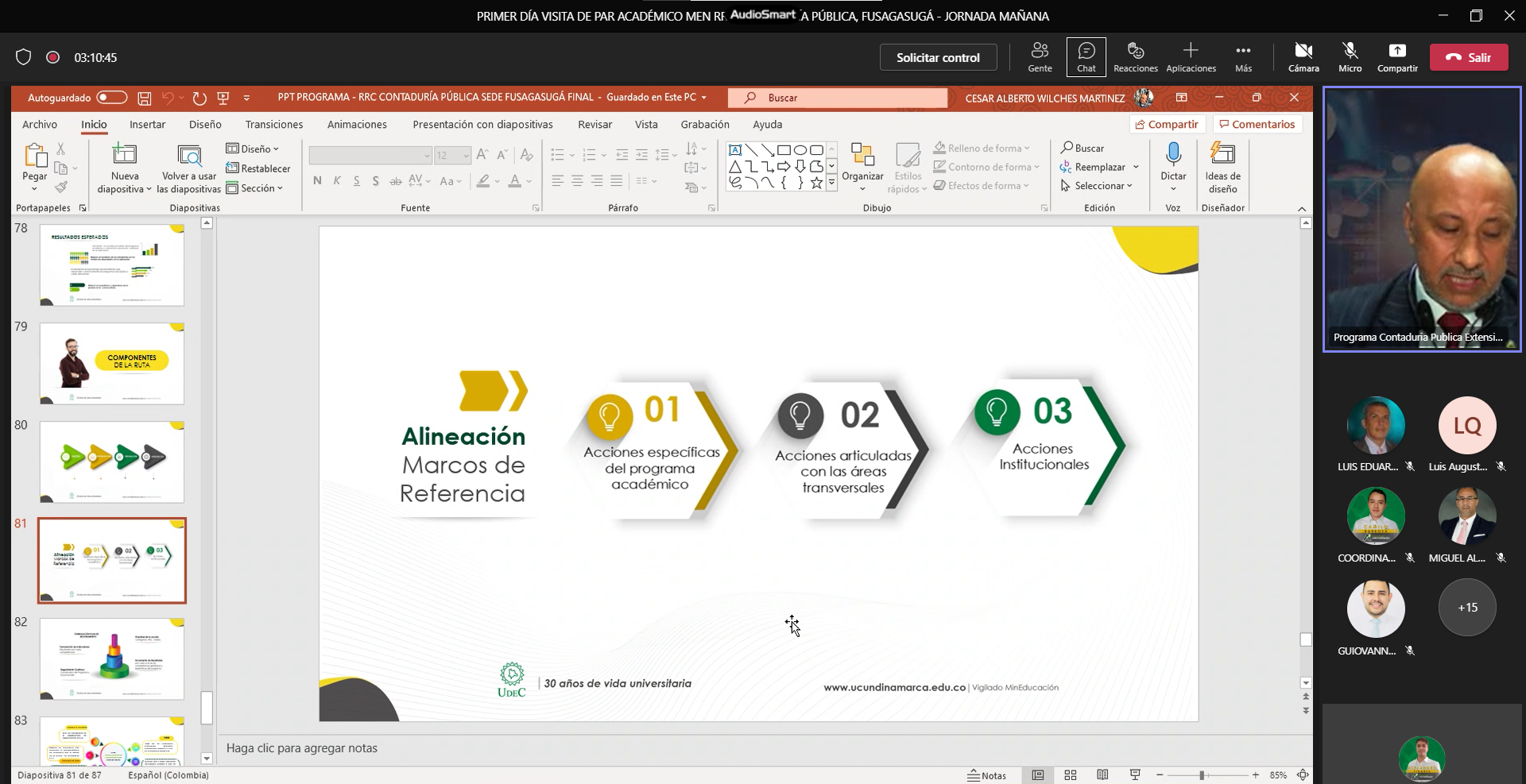The image size is (1526, 784).
Task: Toggle underline S formatting
Action: pos(357,181)
